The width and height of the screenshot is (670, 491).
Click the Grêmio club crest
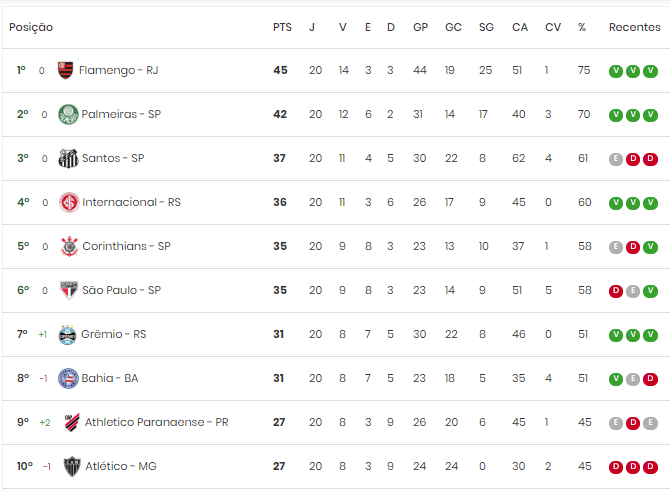(68, 335)
